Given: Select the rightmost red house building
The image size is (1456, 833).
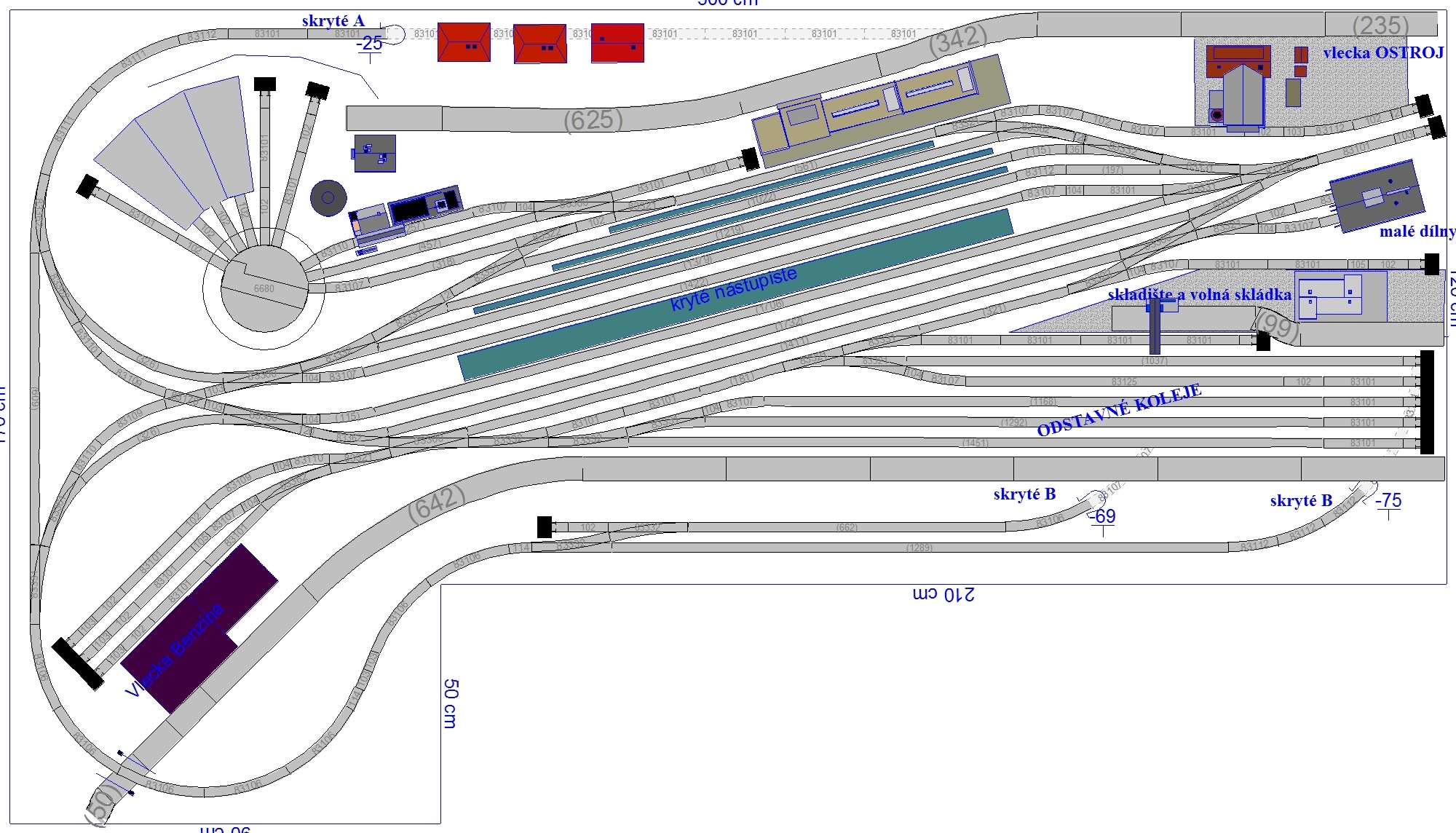Looking at the screenshot, I should click(617, 43).
